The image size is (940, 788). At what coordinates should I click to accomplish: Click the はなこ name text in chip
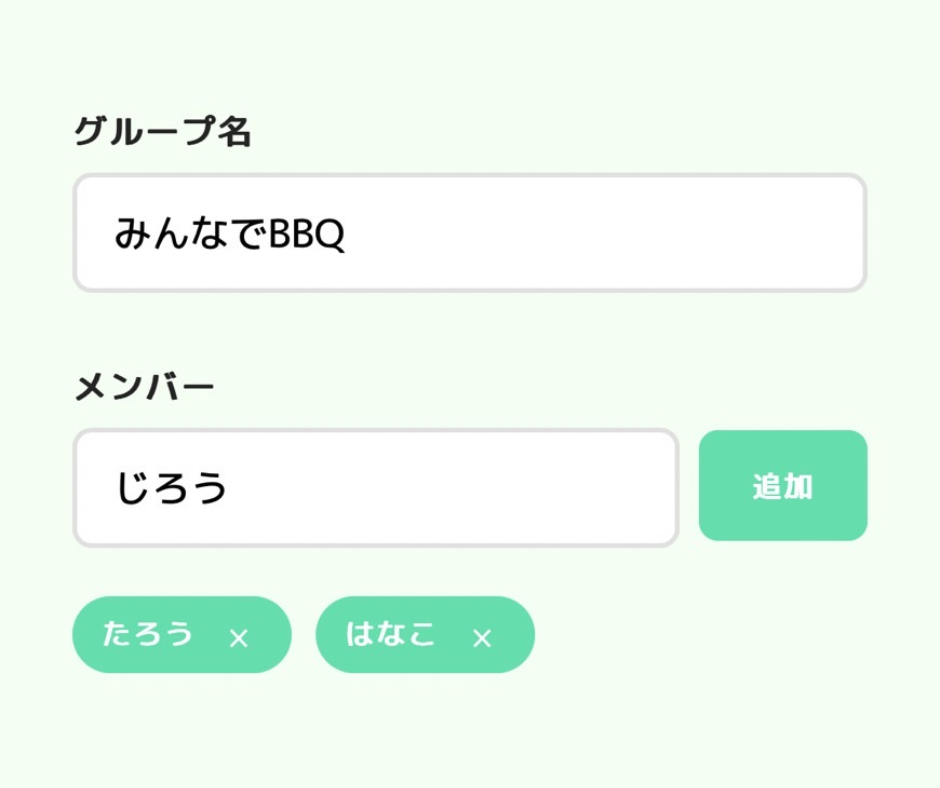(x=391, y=634)
